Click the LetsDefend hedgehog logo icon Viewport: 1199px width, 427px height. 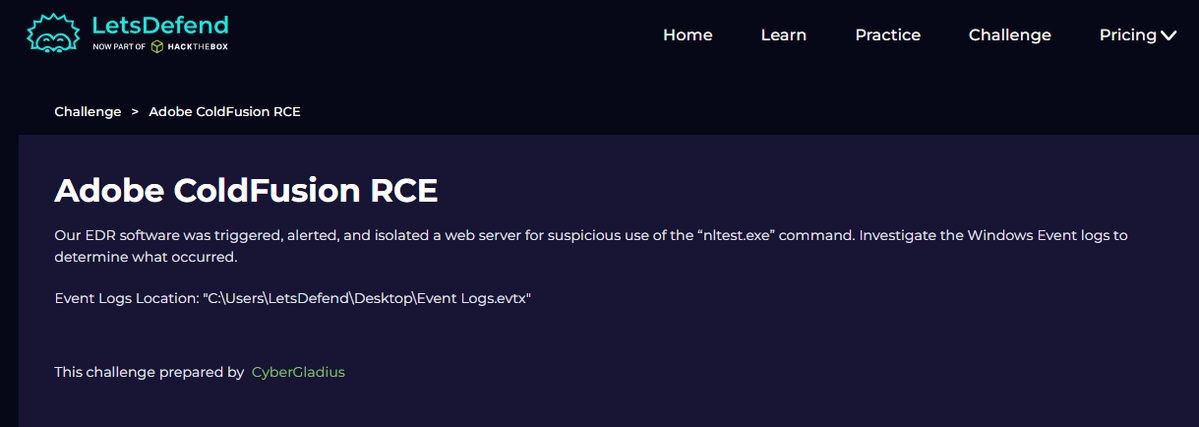(55, 34)
